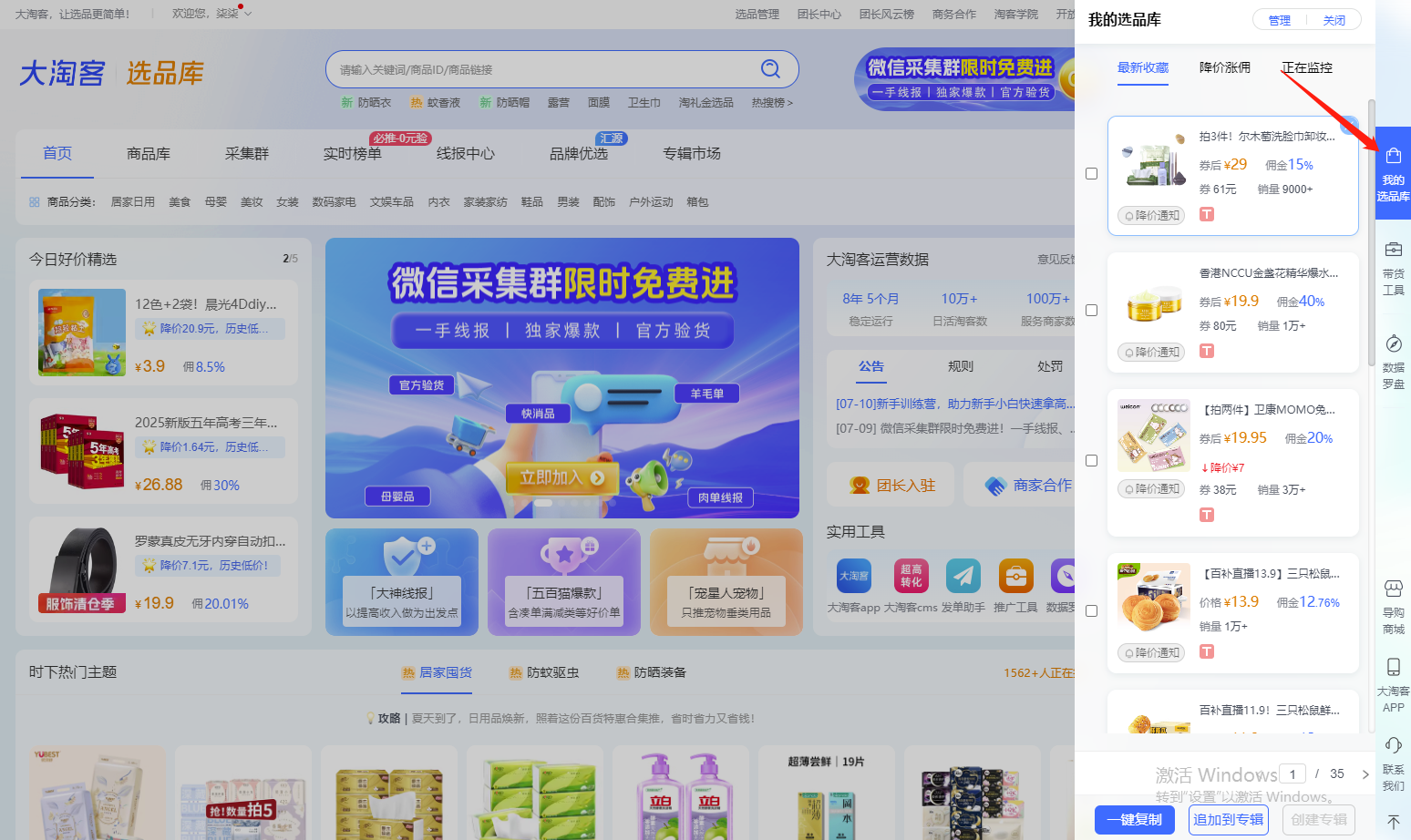Tick the 卫康MOMO product checkbox

[1091, 461]
